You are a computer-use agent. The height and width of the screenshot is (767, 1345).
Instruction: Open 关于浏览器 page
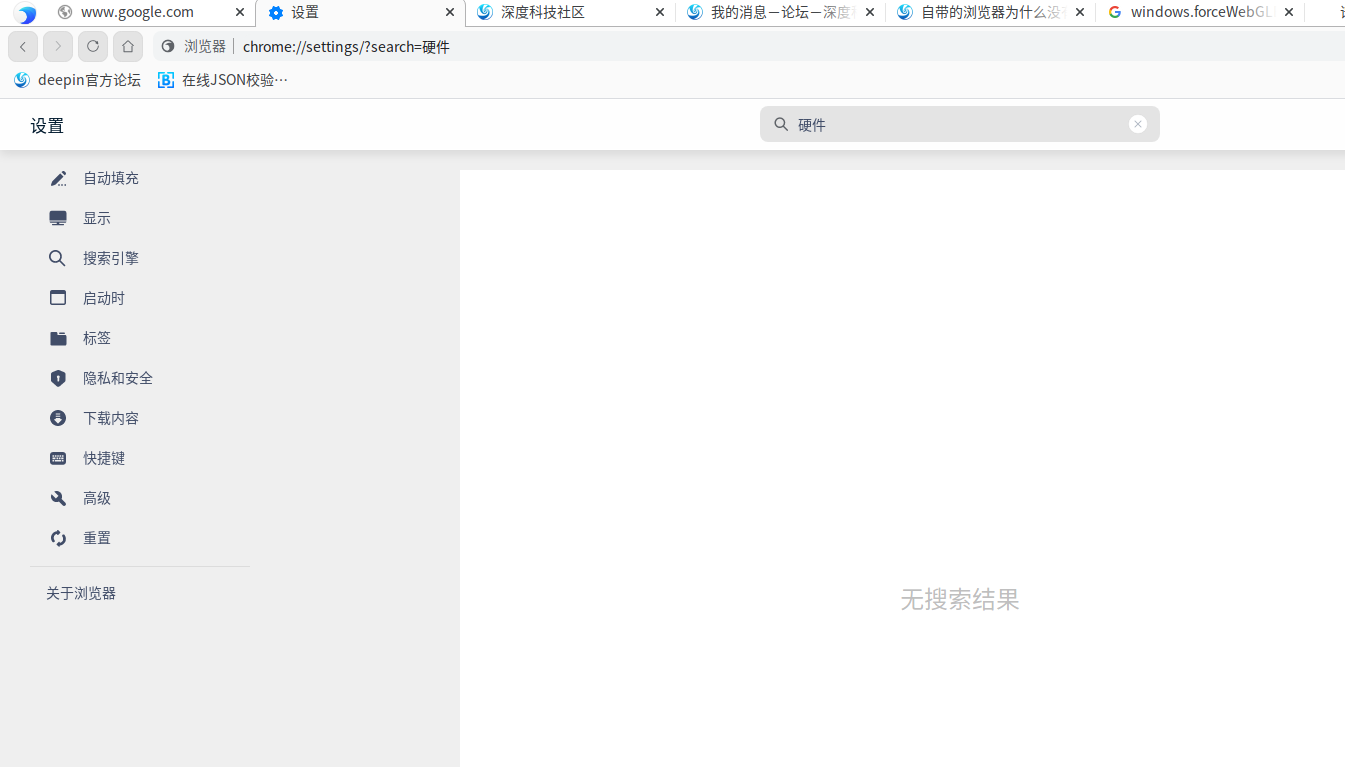[x=81, y=593]
